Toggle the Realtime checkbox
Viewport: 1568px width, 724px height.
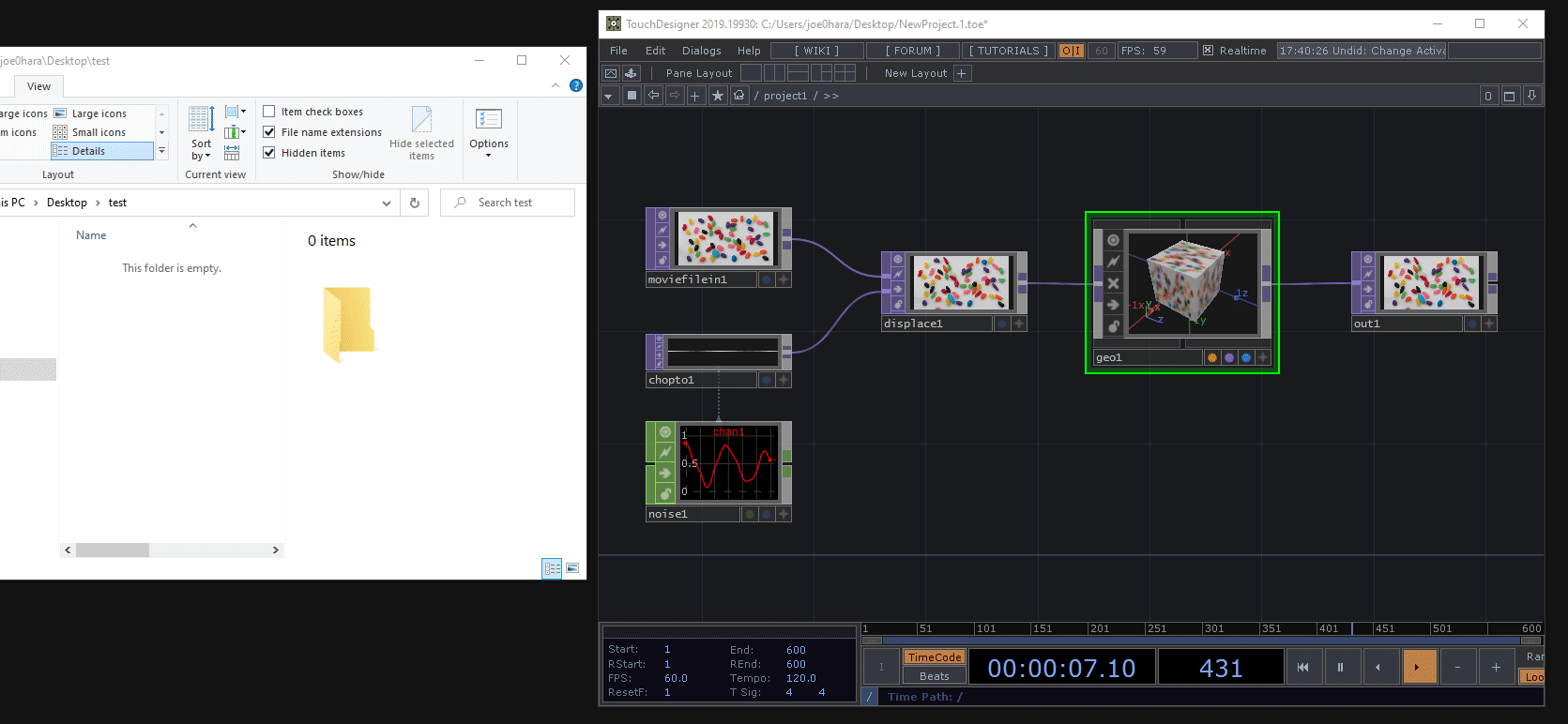pyautogui.click(x=1208, y=51)
